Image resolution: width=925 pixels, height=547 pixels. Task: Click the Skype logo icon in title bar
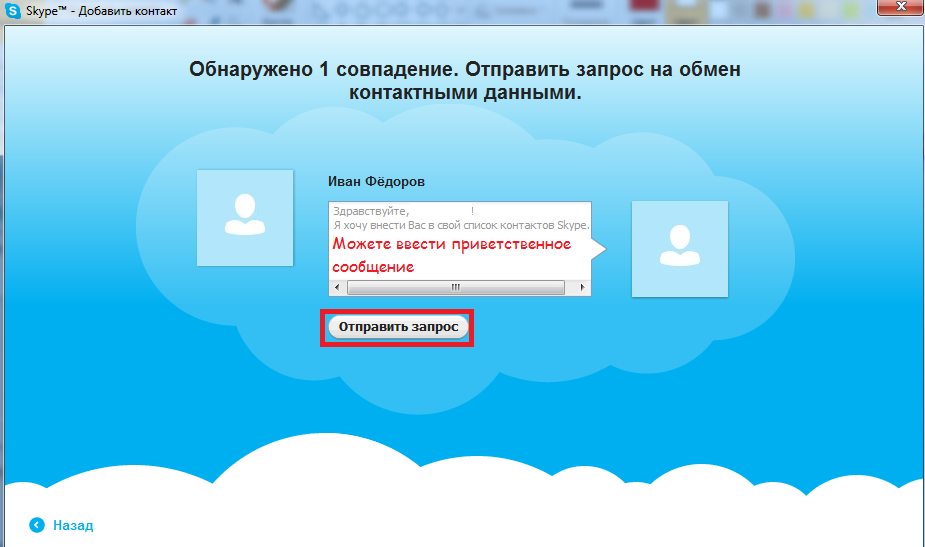coord(12,11)
